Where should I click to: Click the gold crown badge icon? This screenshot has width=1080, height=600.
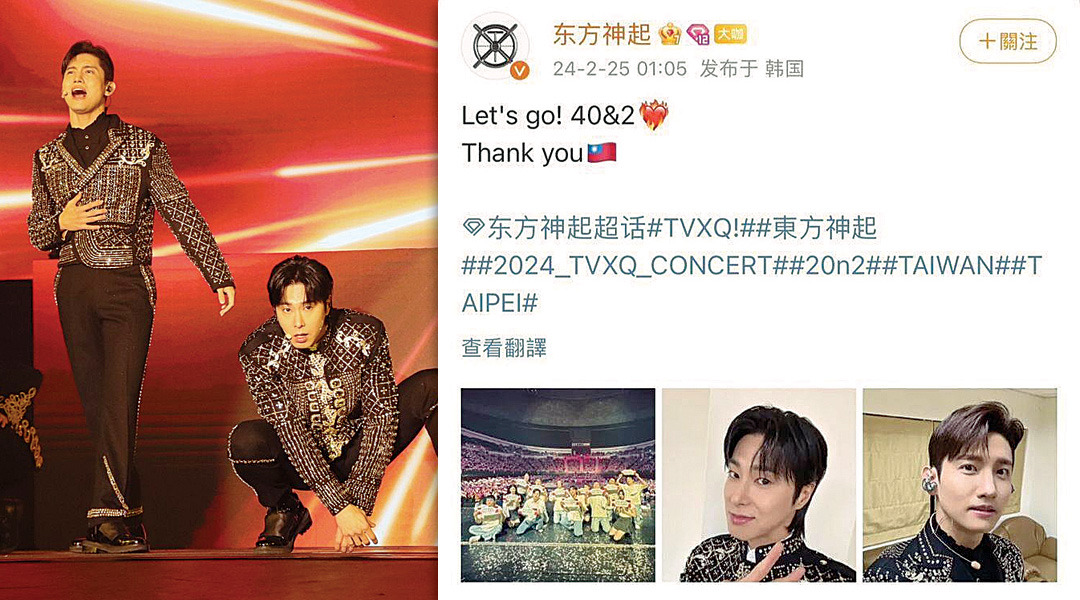pyautogui.click(x=669, y=34)
